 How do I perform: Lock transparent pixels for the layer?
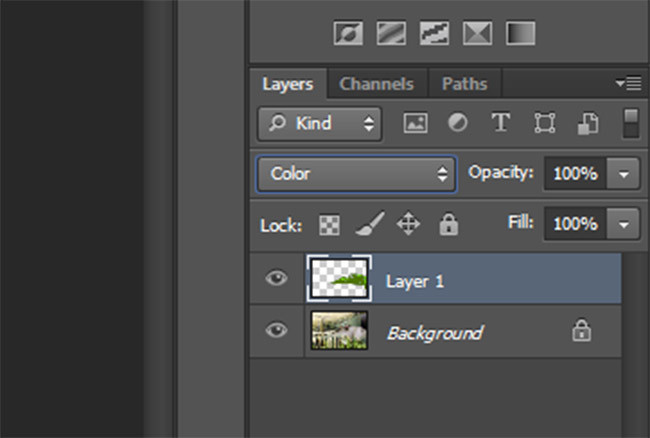click(328, 224)
